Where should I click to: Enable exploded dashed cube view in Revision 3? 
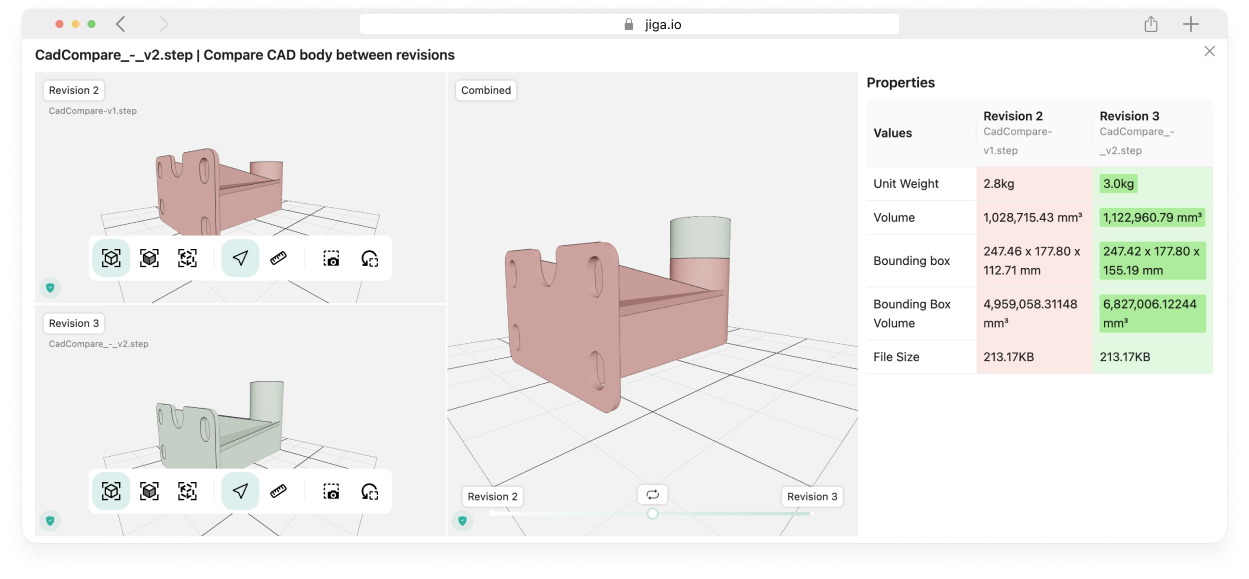tap(187, 491)
